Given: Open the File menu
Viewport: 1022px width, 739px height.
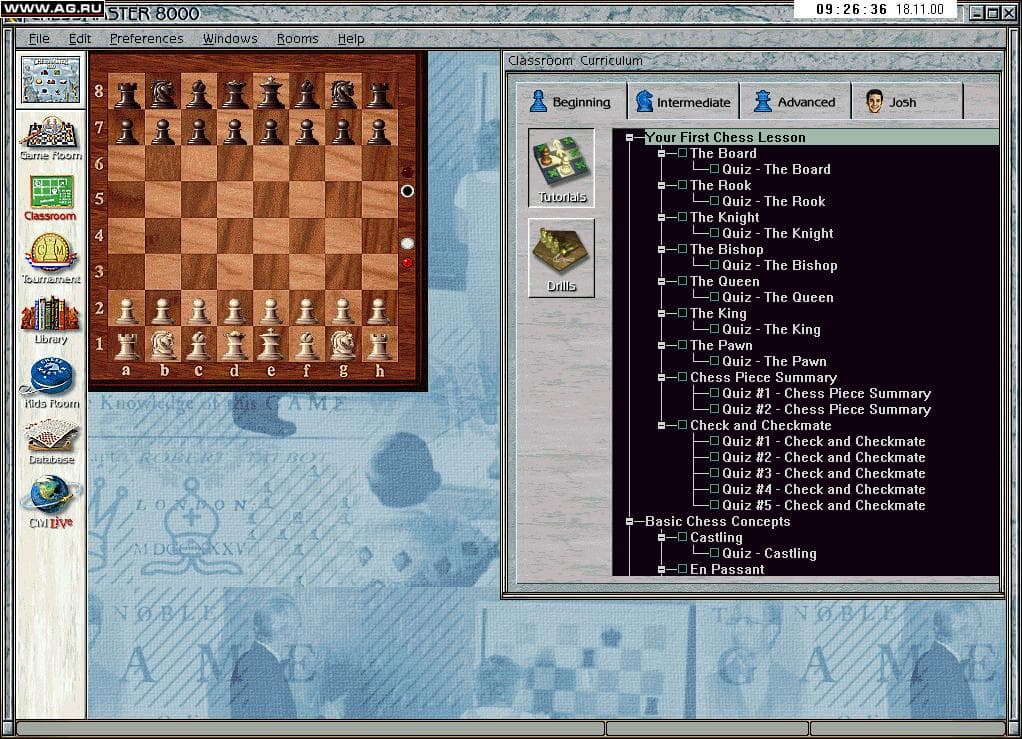Looking at the screenshot, I should pos(39,38).
